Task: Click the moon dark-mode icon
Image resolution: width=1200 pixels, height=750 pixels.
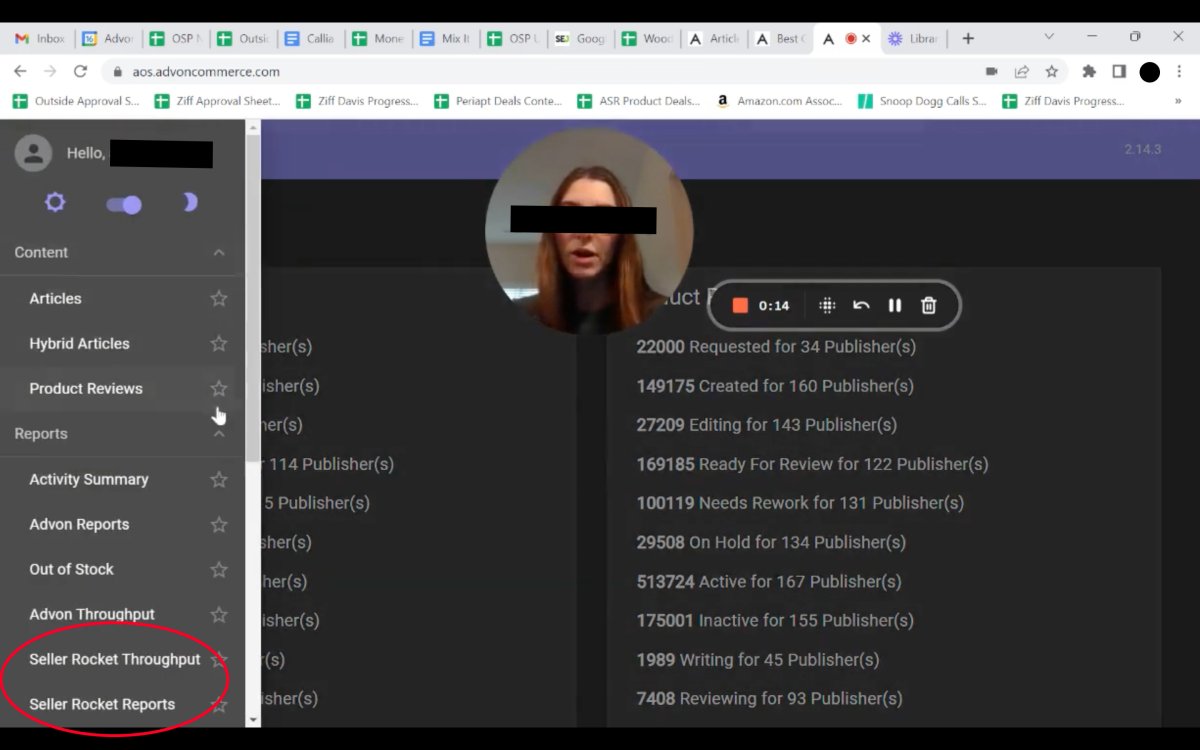Action: (189, 203)
